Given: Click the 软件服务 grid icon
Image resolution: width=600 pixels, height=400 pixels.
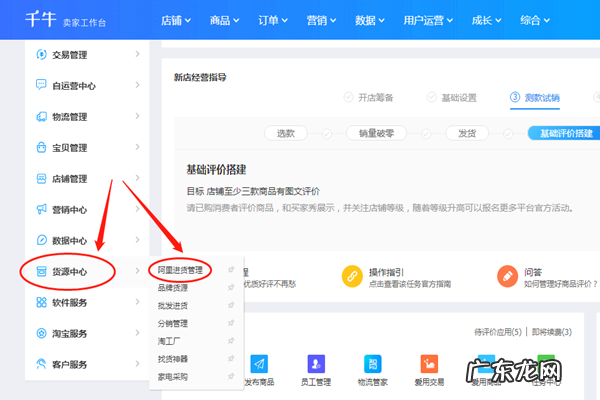Looking at the screenshot, I should (41, 302).
